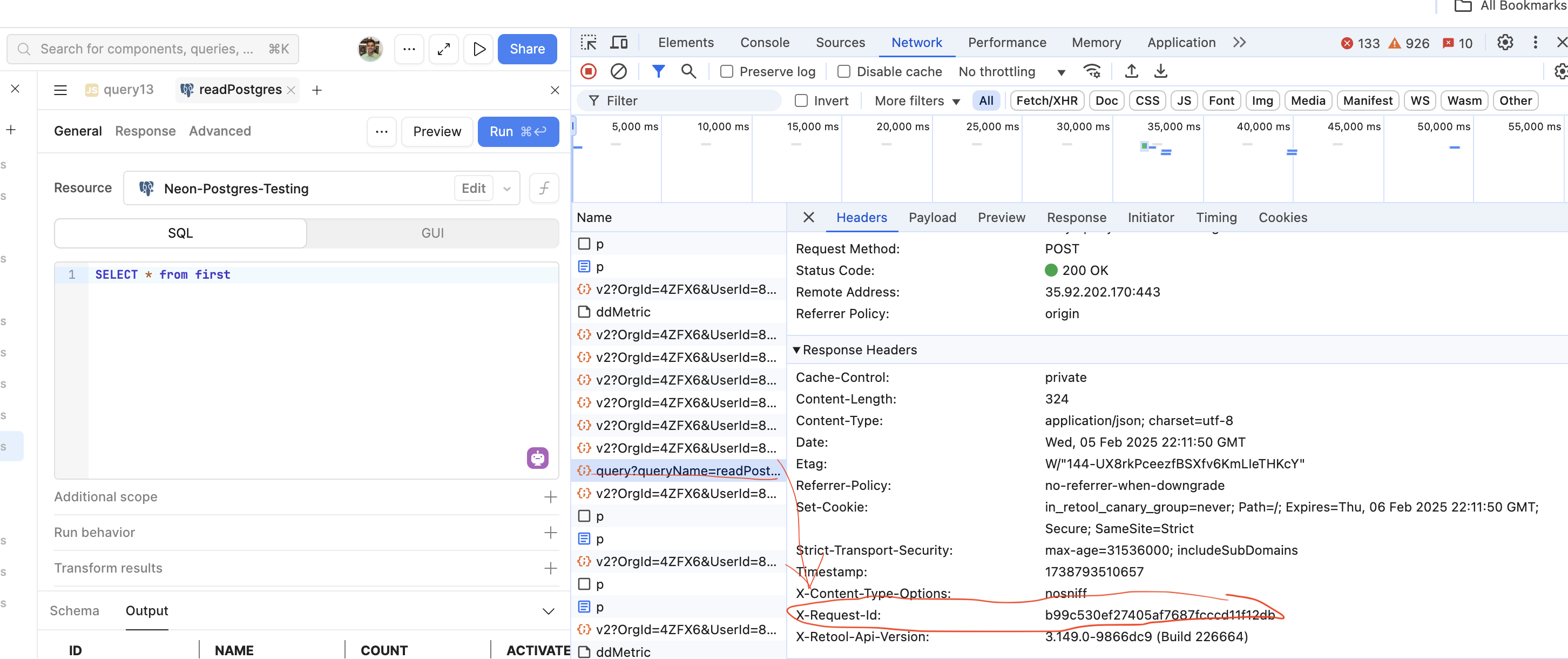Switch query mode to GUI
This screenshot has width=1568, height=659.
point(432,233)
